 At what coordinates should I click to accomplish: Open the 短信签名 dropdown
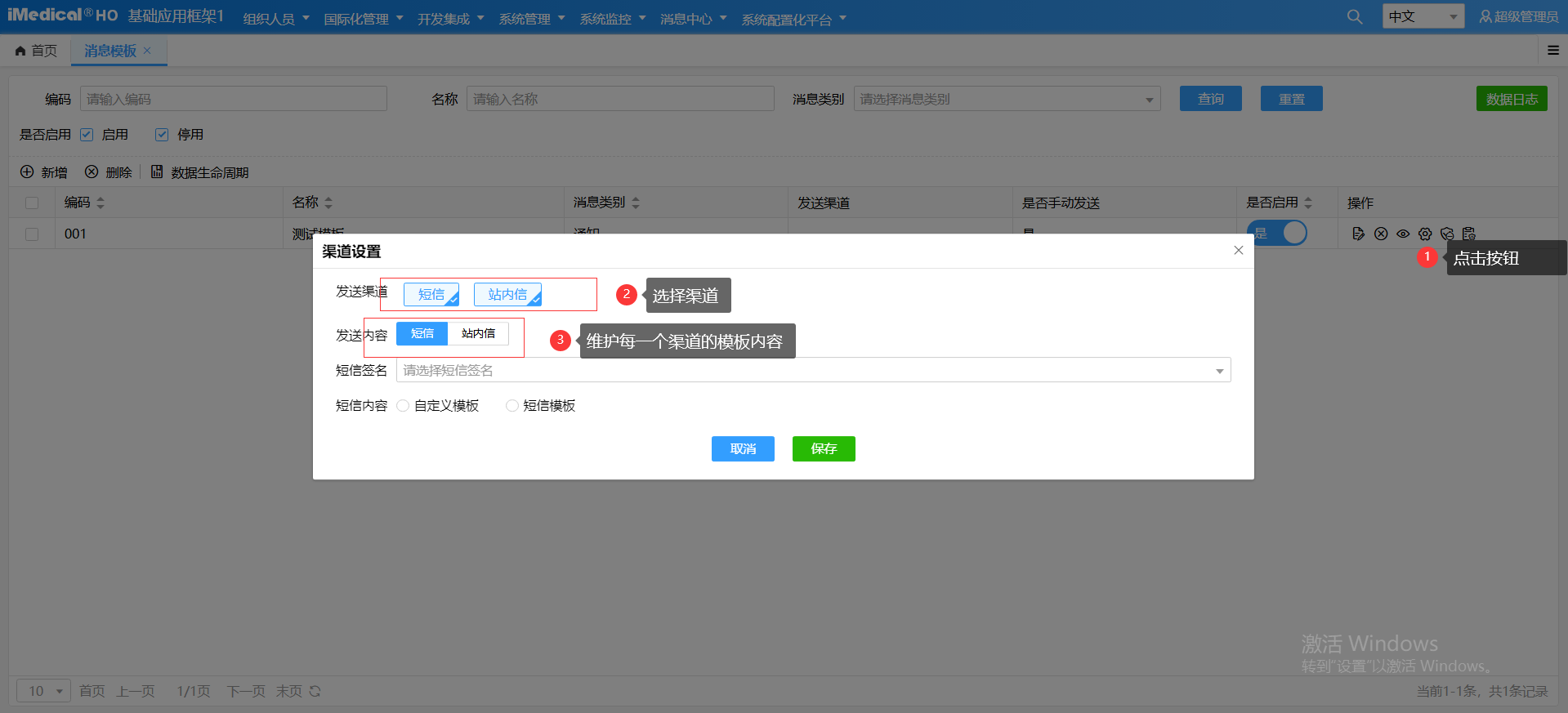coord(813,371)
